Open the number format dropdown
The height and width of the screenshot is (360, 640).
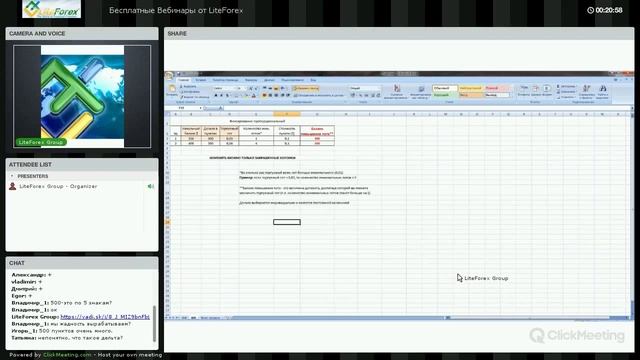(x=378, y=88)
